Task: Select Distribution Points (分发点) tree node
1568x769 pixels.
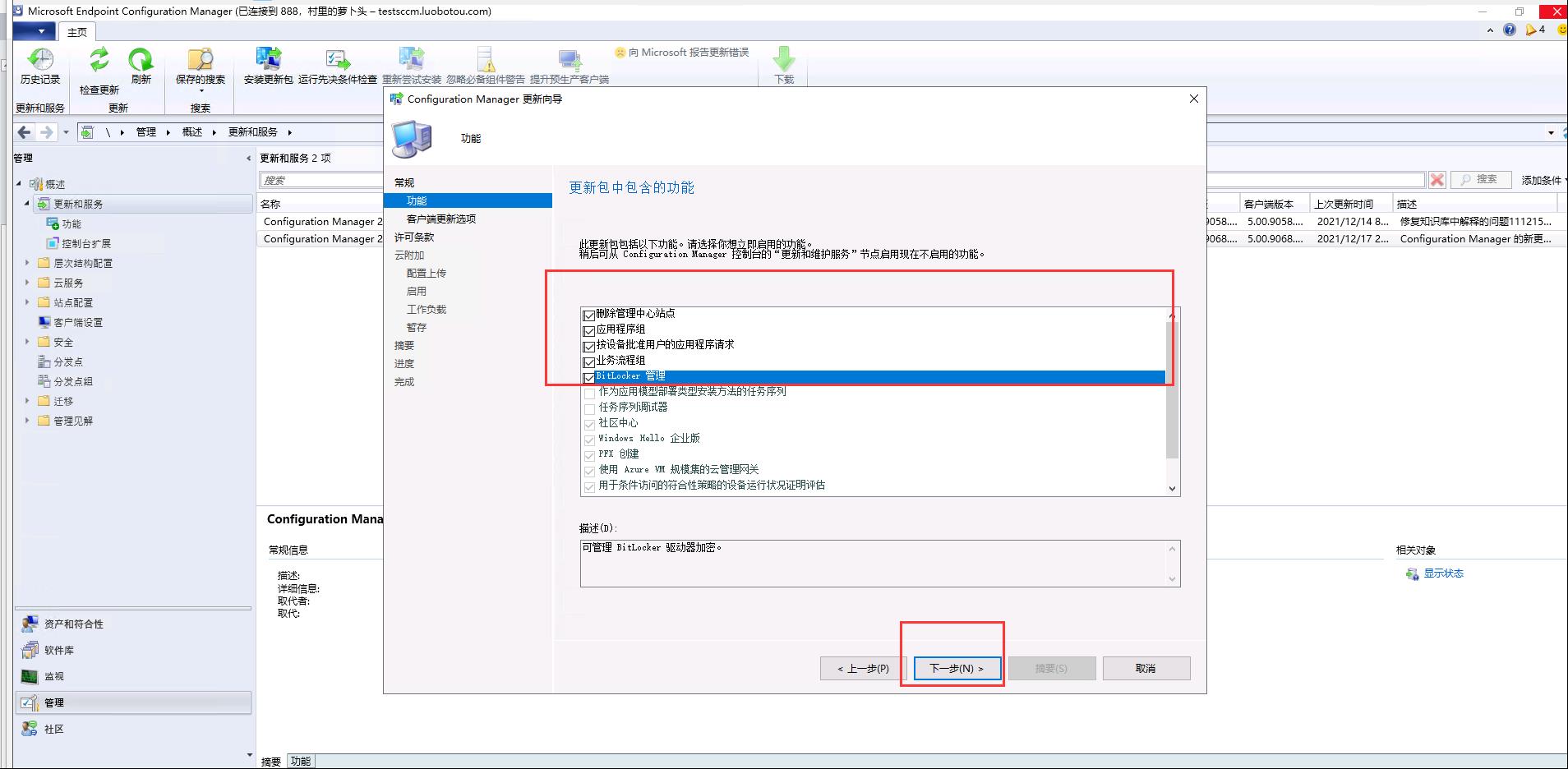Action: [x=68, y=361]
